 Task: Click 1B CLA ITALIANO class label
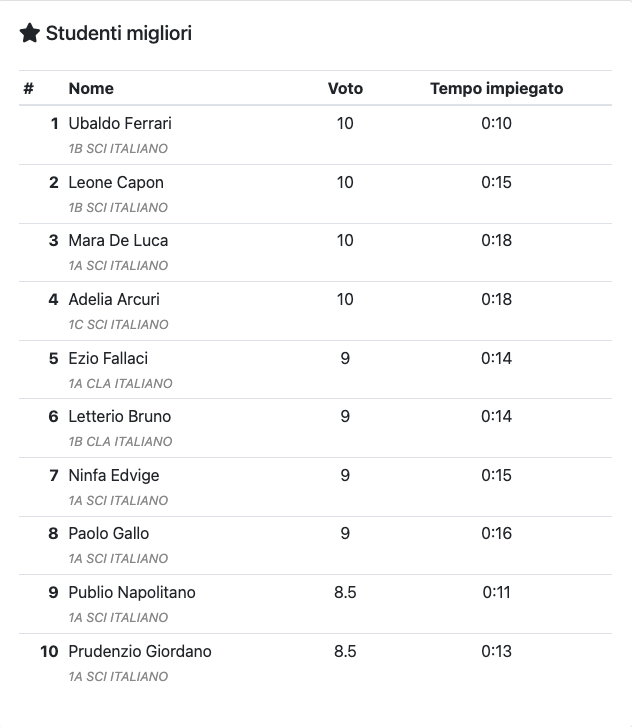coord(120,441)
